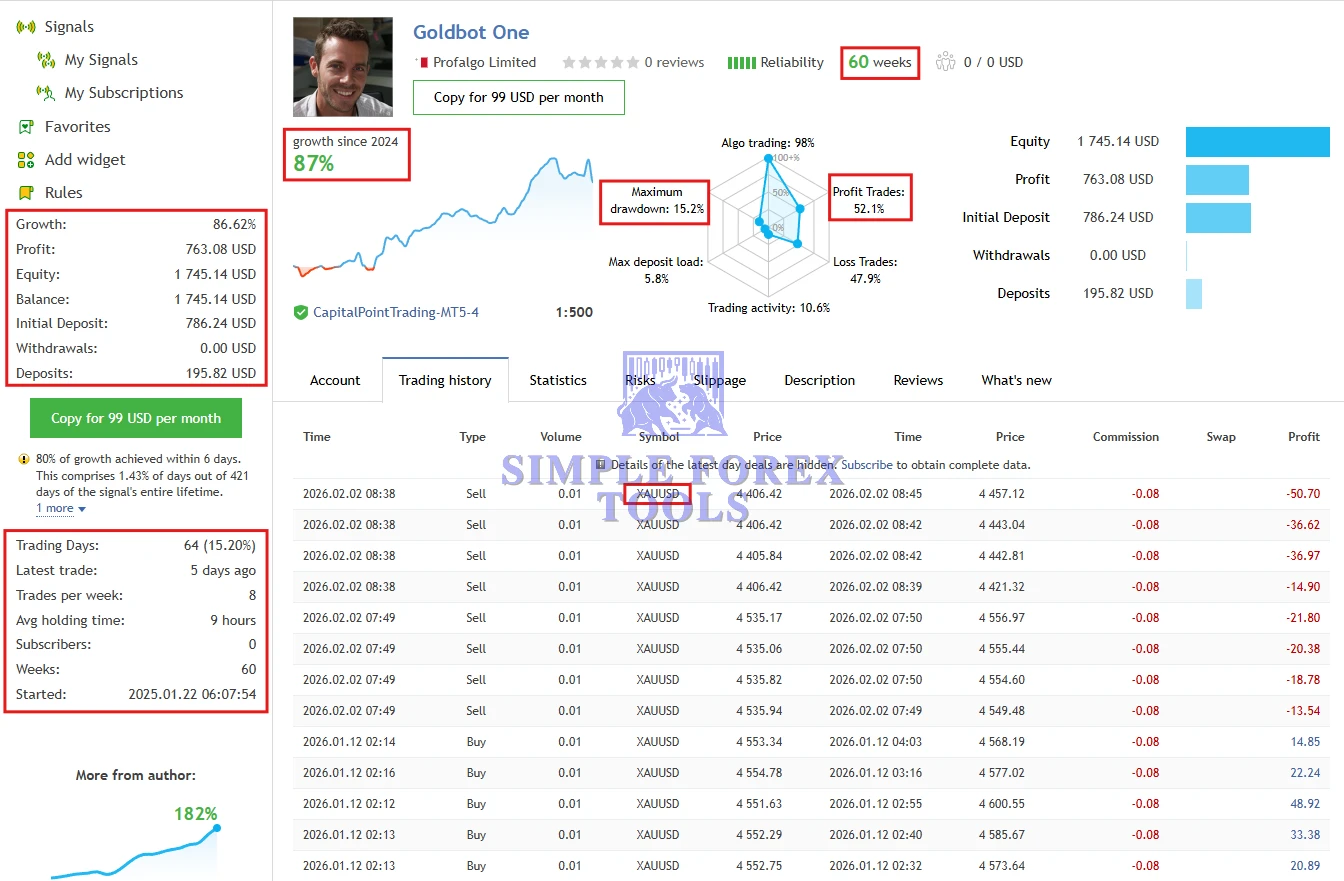Viewport: 1344px width, 881px height.
Task: Open the What's new tab
Action: coord(1016,380)
